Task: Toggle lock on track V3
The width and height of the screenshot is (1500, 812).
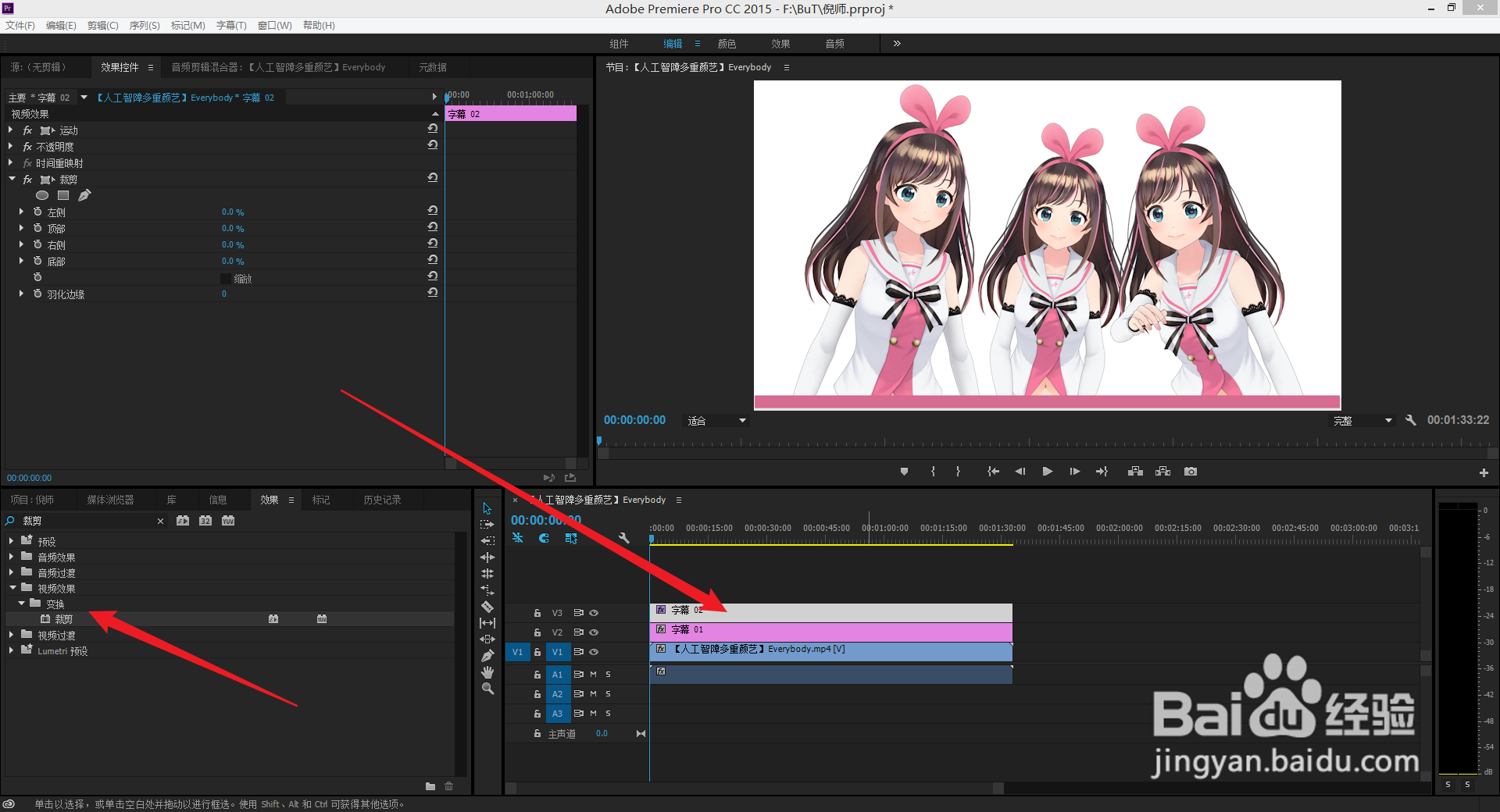Action: [x=537, y=613]
